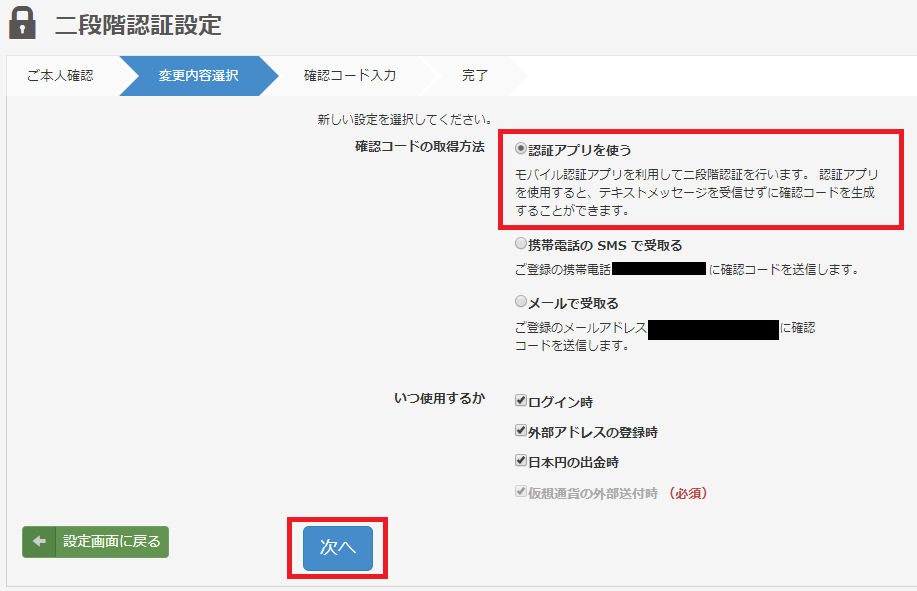Screen dimensions: 917x591
Task: Click the 新しい設定を選択してください text
Action: tap(405, 120)
